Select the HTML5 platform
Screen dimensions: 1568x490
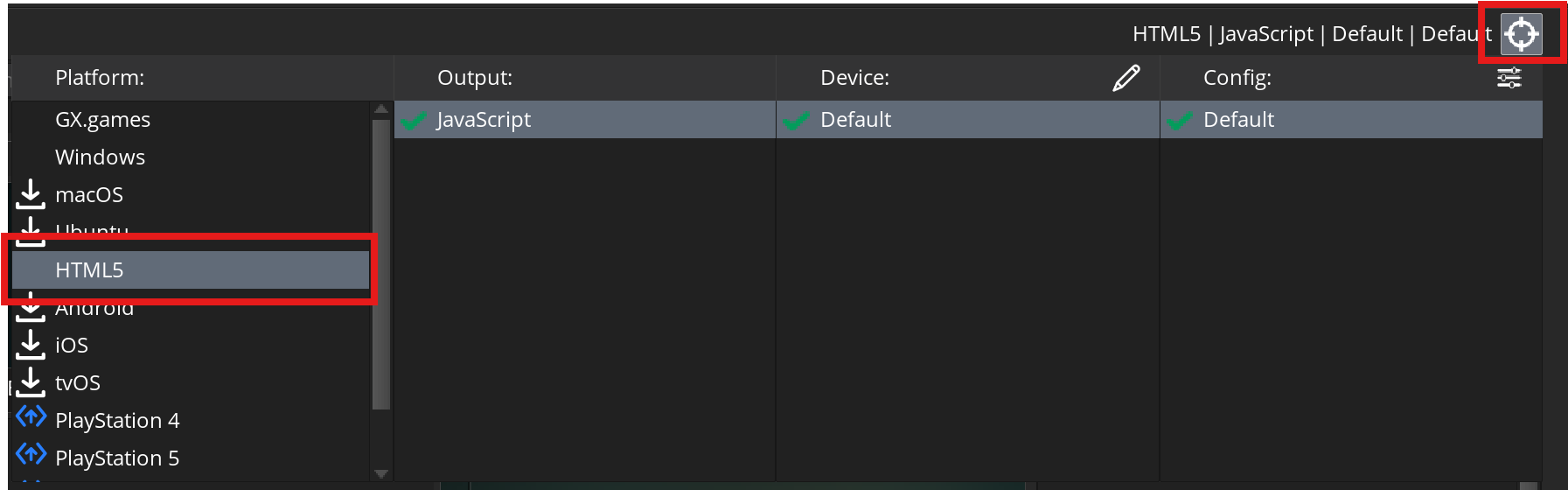89,269
